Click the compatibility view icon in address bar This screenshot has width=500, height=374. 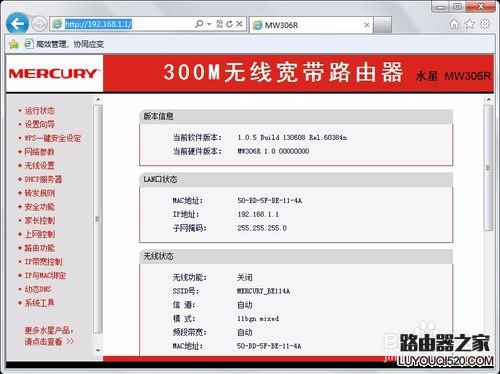pos(219,24)
